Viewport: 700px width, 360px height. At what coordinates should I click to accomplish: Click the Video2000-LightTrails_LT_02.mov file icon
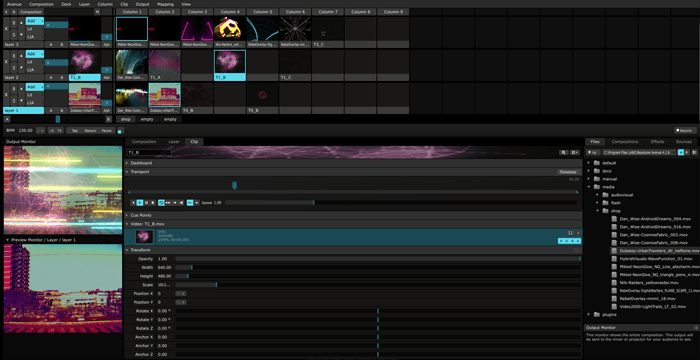(x=615, y=306)
